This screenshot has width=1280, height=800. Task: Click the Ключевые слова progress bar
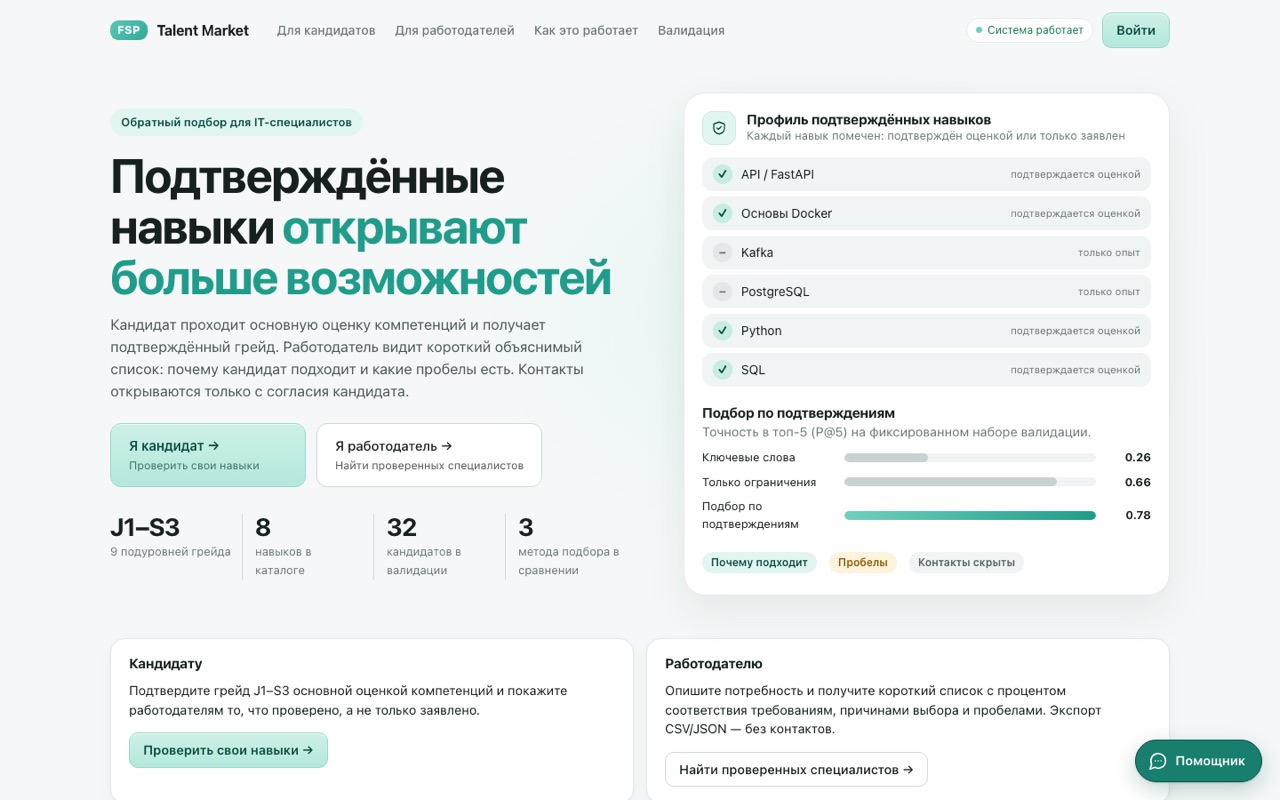tap(970, 458)
